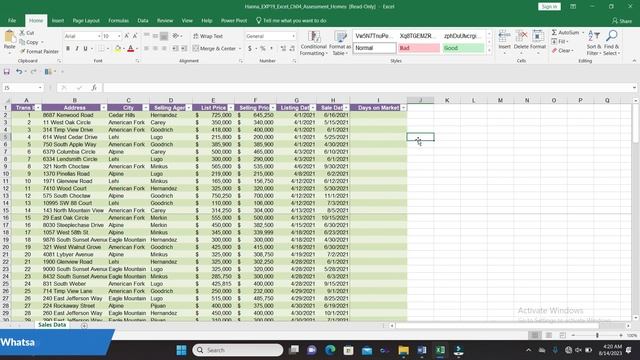This screenshot has width=640, height=360.
Task: Click Decrease Decimal icon
Action: [x=292, y=49]
